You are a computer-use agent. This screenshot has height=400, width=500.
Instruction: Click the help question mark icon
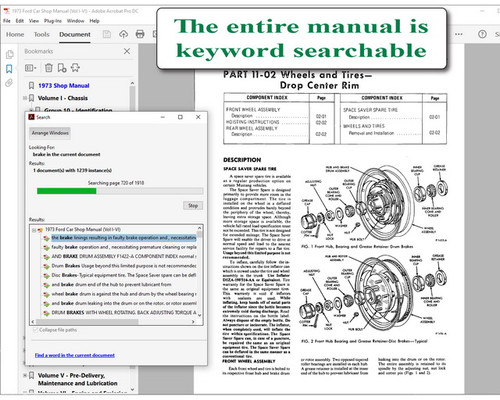click(x=482, y=34)
